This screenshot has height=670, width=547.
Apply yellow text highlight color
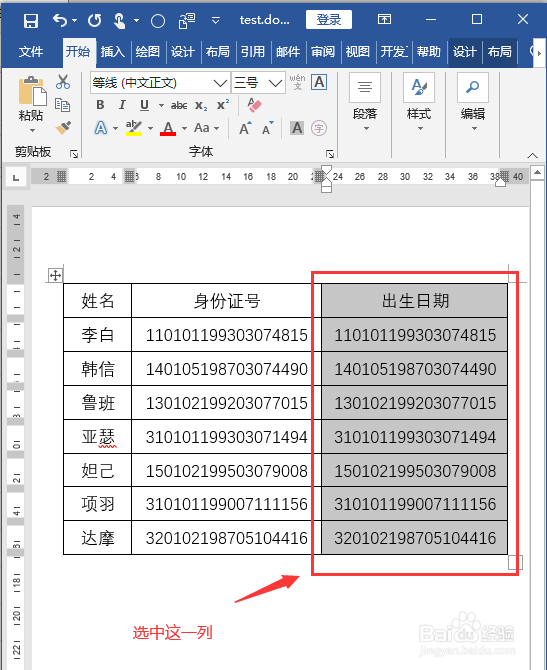click(134, 128)
